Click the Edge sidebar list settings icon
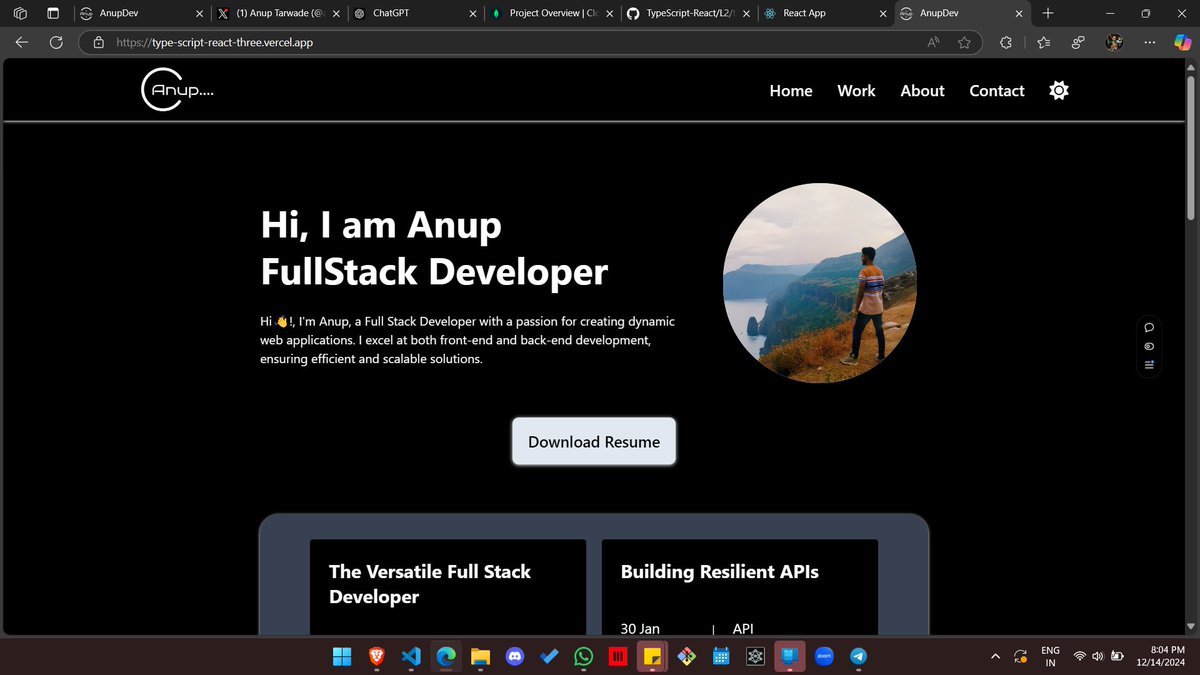The height and width of the screenshot is (675, 1200). (1149, 364)
